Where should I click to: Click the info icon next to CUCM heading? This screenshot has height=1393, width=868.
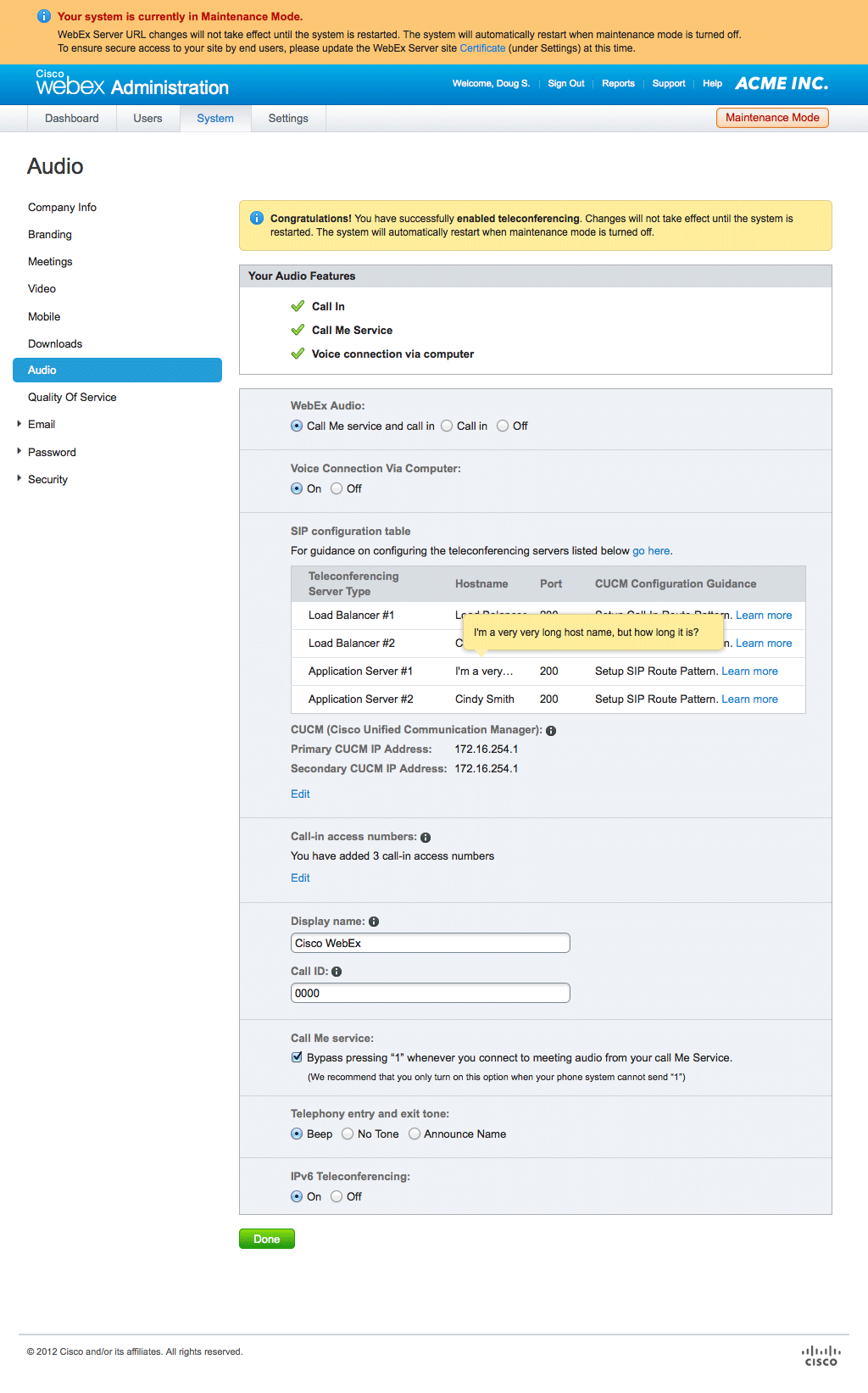(551, 731)
